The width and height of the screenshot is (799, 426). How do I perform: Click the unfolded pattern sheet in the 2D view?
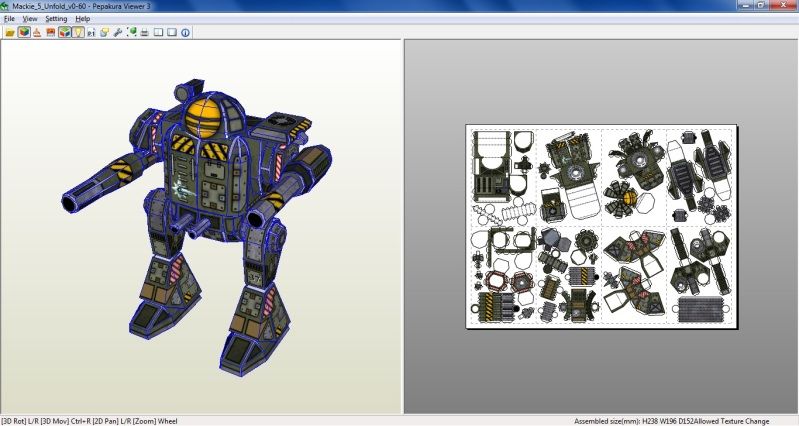[x=602, y=226]
